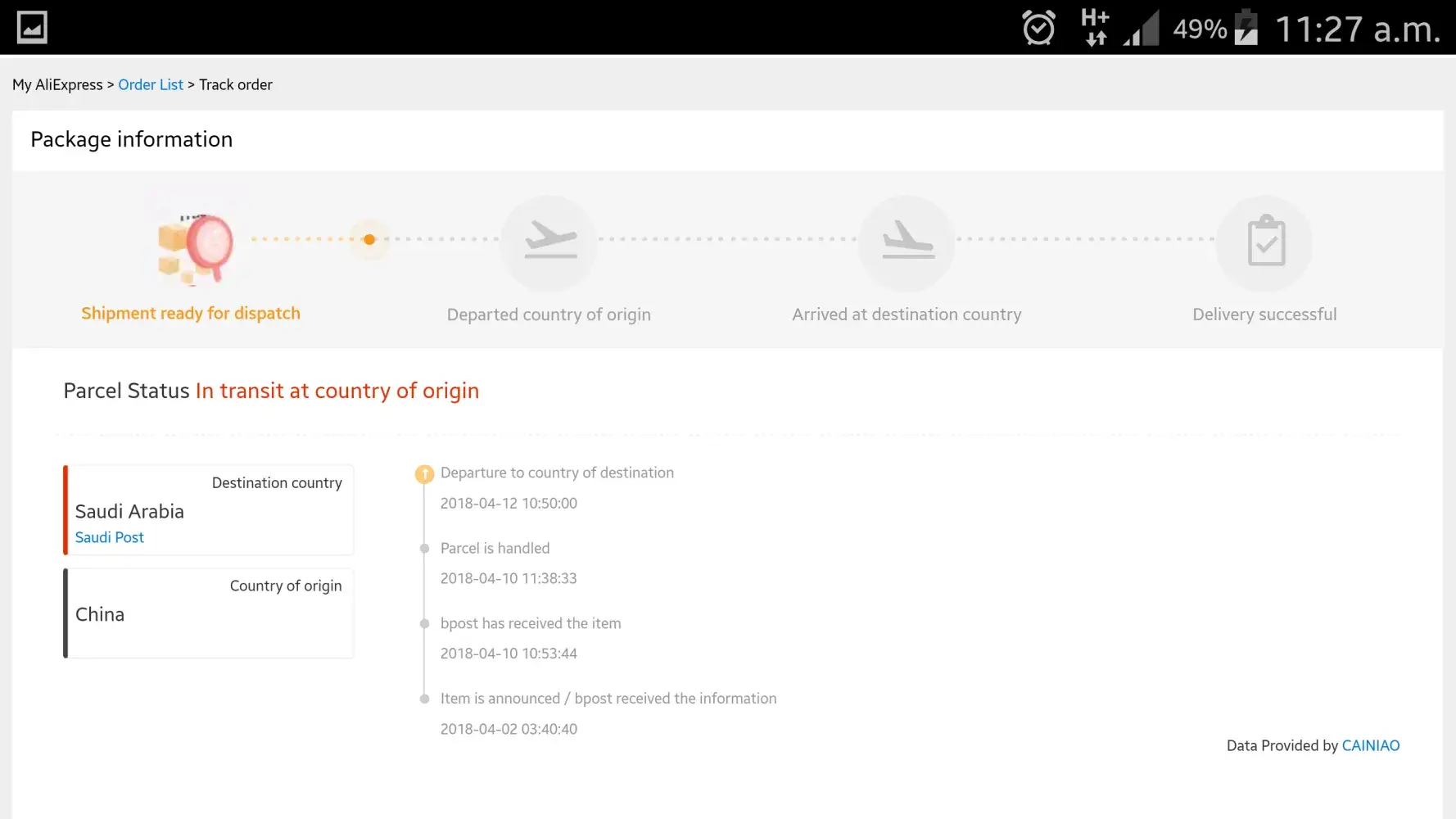Tap the Arrived at destination country label

pyautogui.click(x=907, y=314)
